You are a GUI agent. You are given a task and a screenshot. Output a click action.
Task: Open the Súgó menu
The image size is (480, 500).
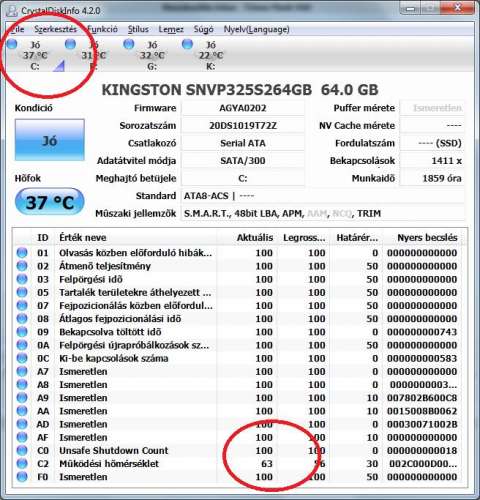click(x=203, y=29)
